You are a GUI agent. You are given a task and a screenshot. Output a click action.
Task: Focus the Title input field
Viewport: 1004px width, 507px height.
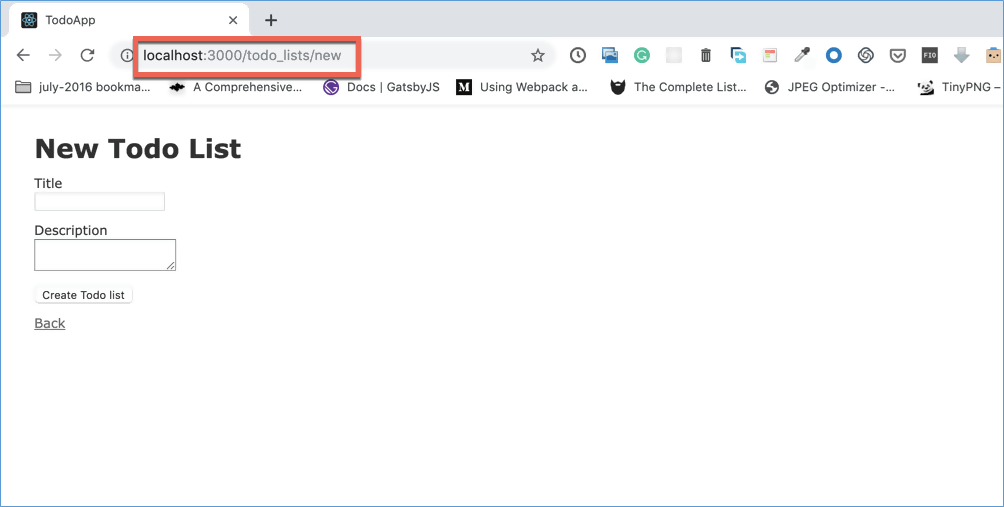pos(99,202)
